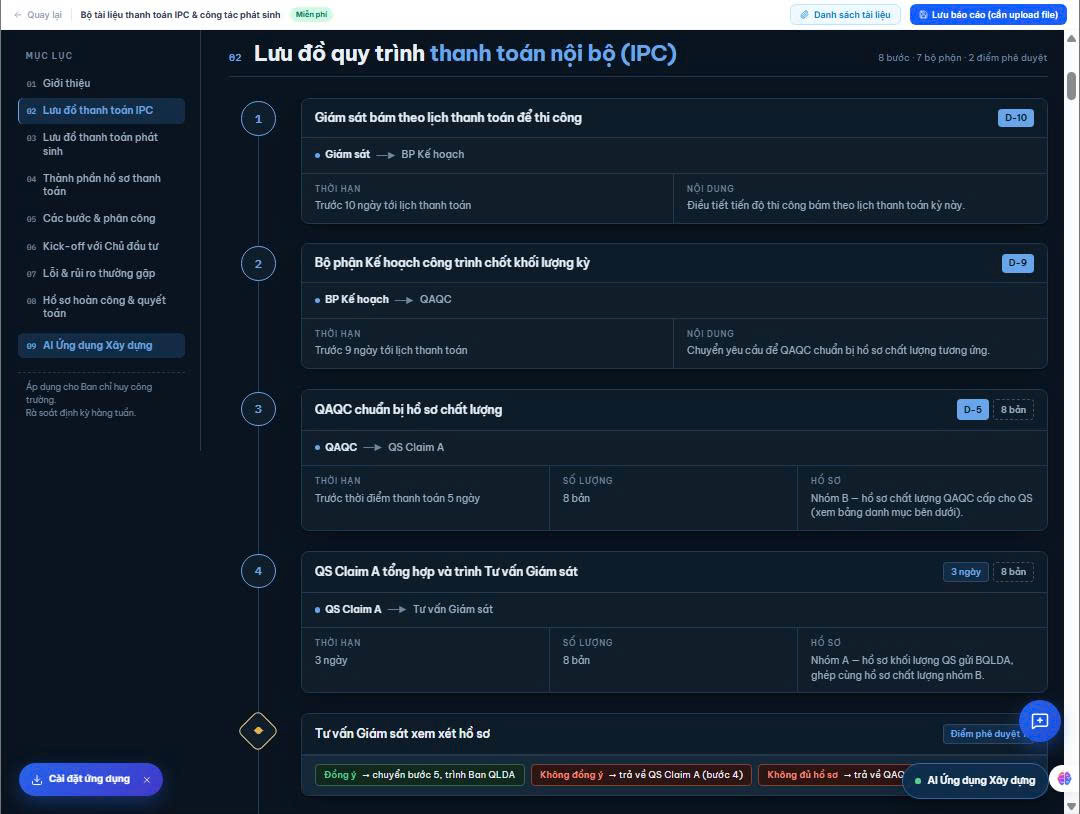The height and width of the screenshot is (814, 1080).
Task: Click the D-5 deadline badge
Action: (973, 410)
